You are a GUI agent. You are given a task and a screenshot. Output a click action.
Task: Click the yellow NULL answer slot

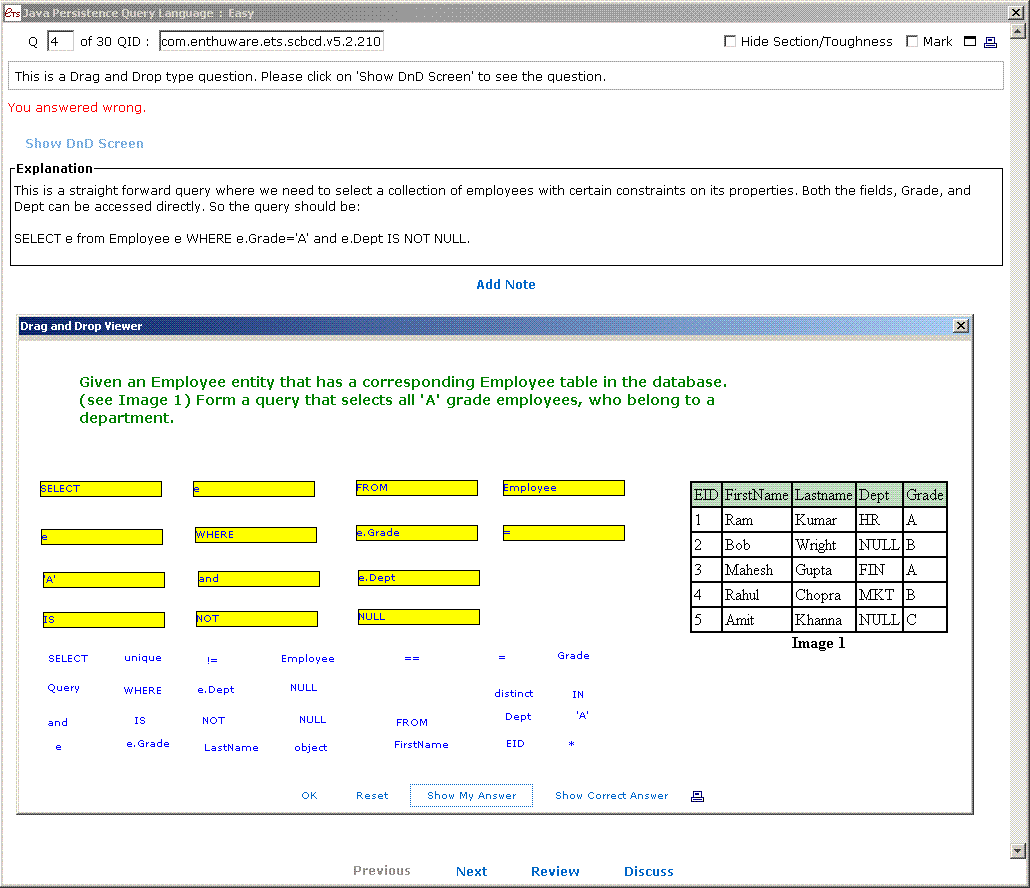[x=418, y=617]
